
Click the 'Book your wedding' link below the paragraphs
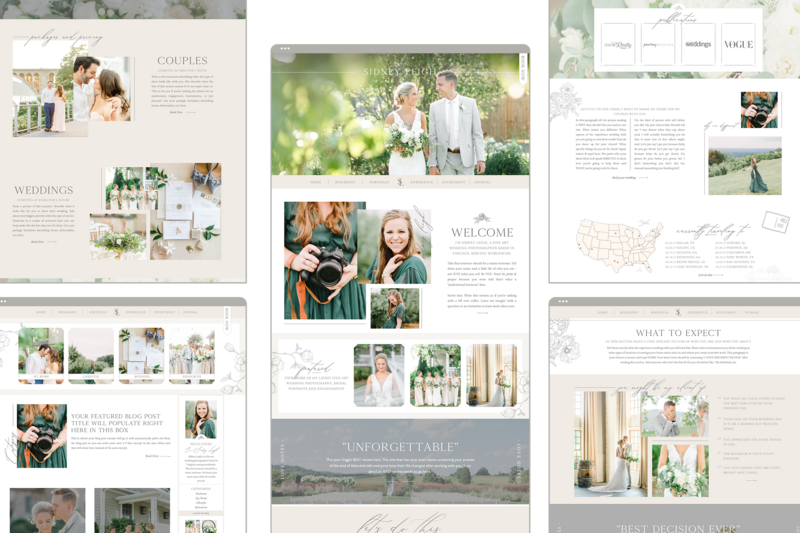(x=623, y=177)
